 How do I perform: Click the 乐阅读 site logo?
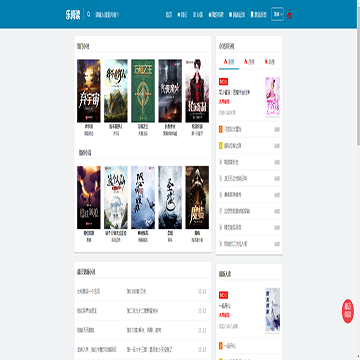tap(73, 15)
